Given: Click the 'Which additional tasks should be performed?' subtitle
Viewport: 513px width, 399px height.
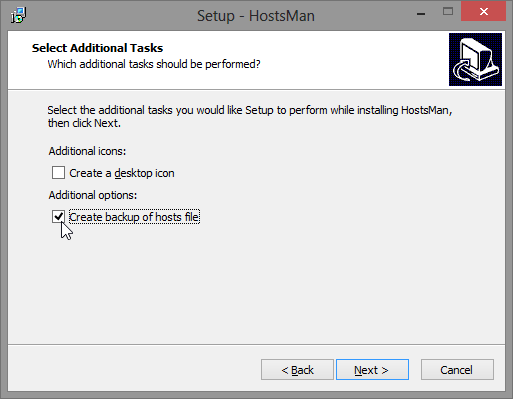Looking at the screenshot, I should pos(154,64).
